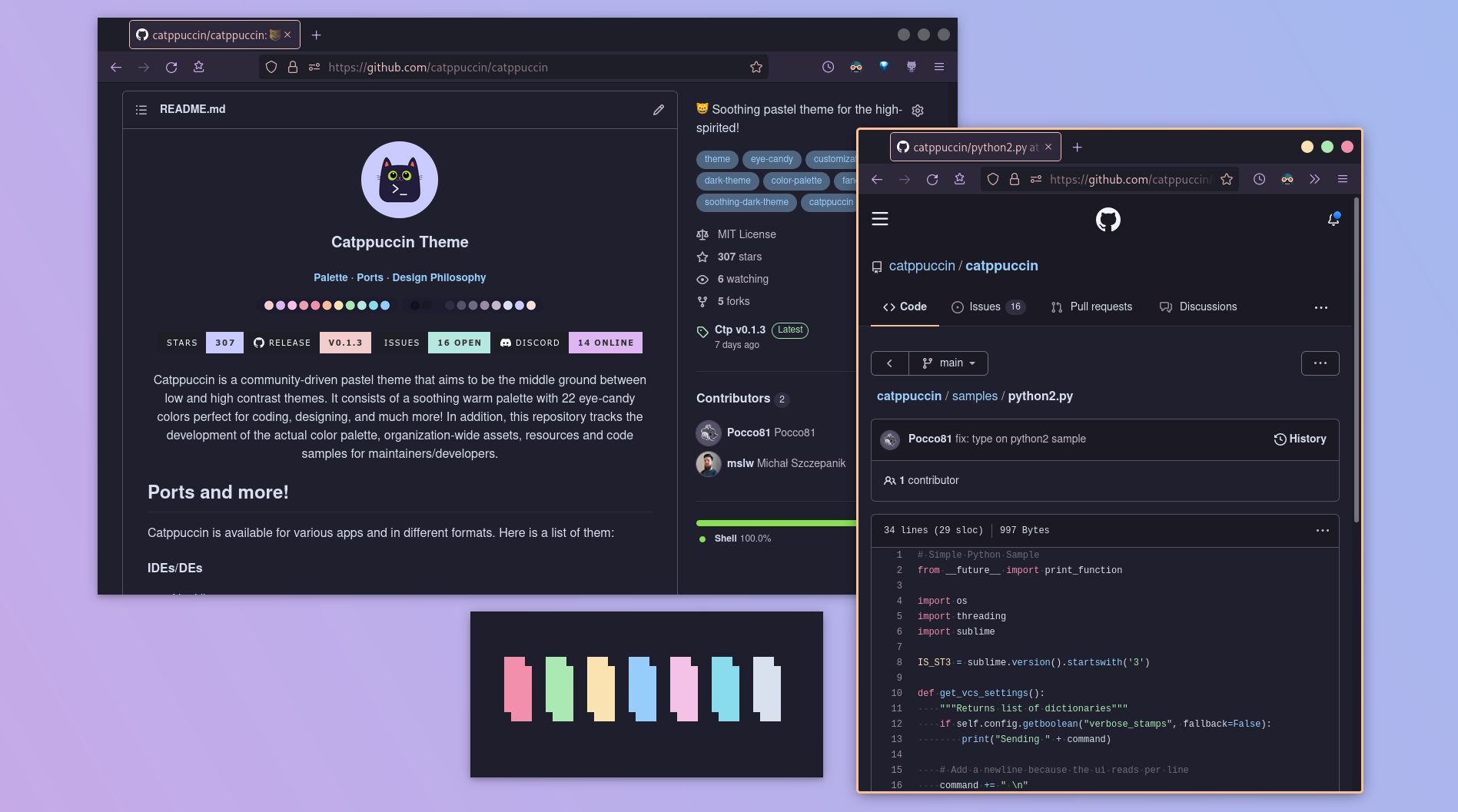Image resolution: width=1458 pixels, height=812 pixels.
Task: Click the theme topic tag
Action: [717, 159]
